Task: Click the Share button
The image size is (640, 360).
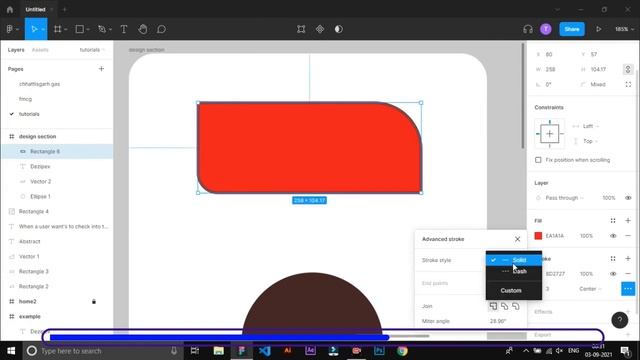Action: coord(572,29)
